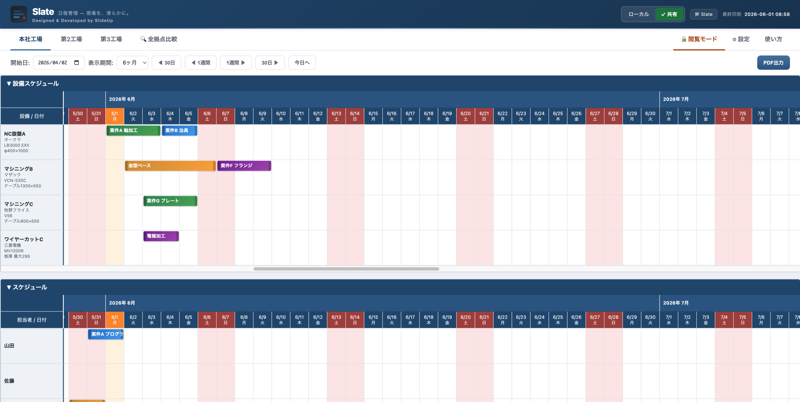Collapse the 設備スケジュール section
The image size is (800, 402).
point(33,84)
